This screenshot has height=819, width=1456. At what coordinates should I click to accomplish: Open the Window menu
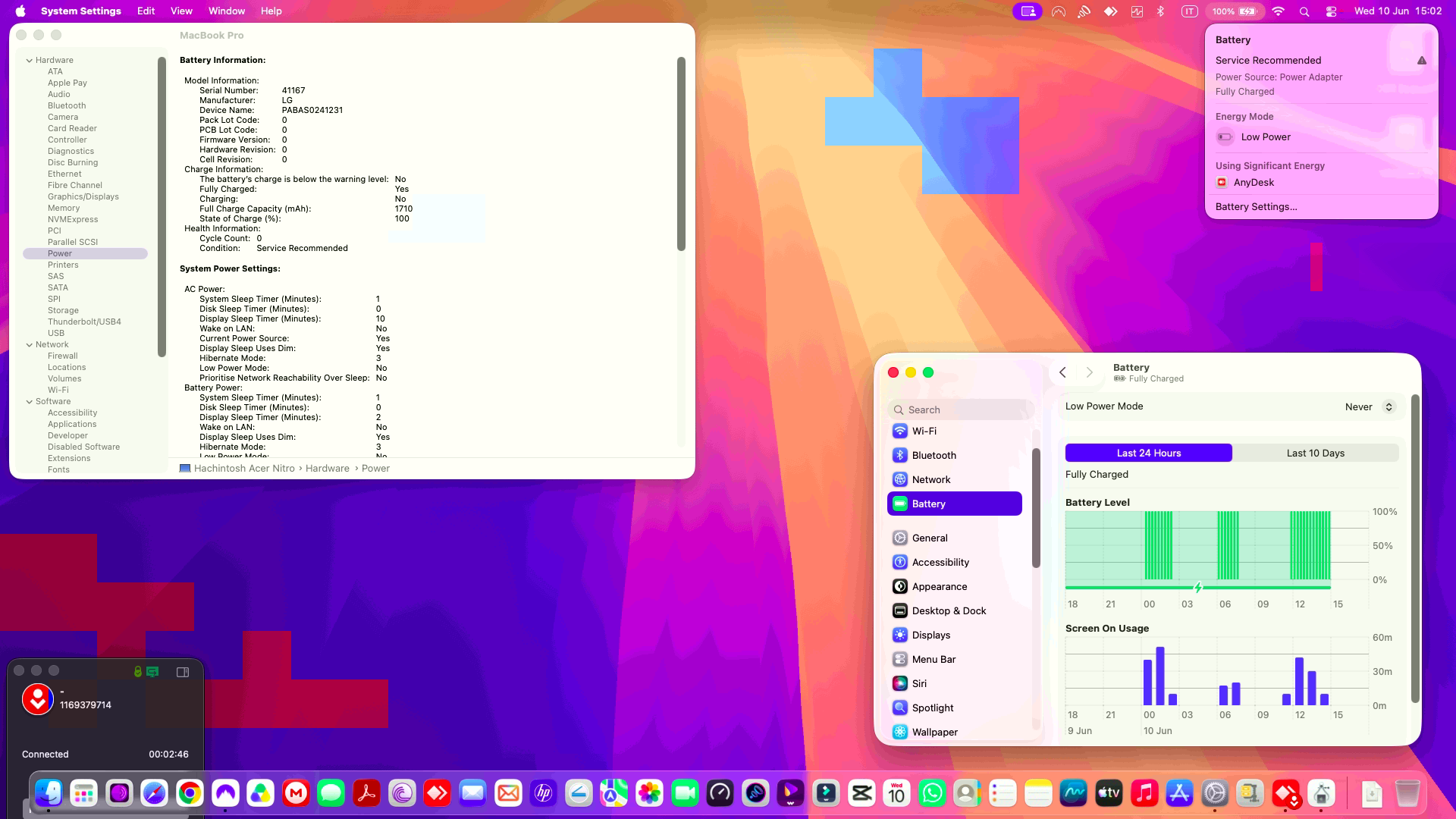coord(227,11)
